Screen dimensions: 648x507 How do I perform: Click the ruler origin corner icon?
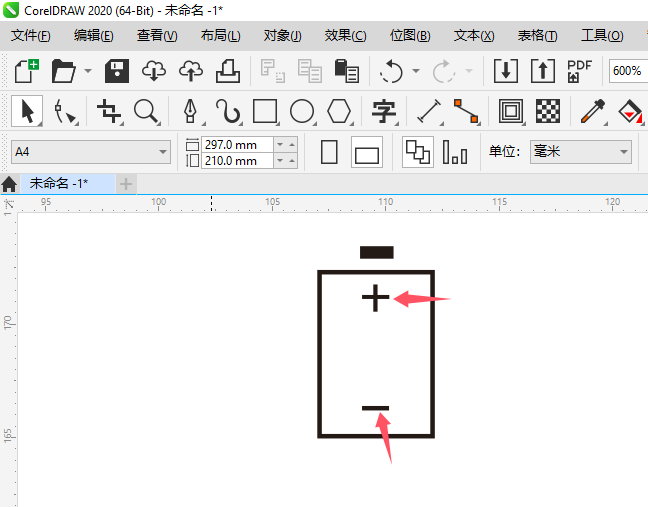tap(9, 205)
